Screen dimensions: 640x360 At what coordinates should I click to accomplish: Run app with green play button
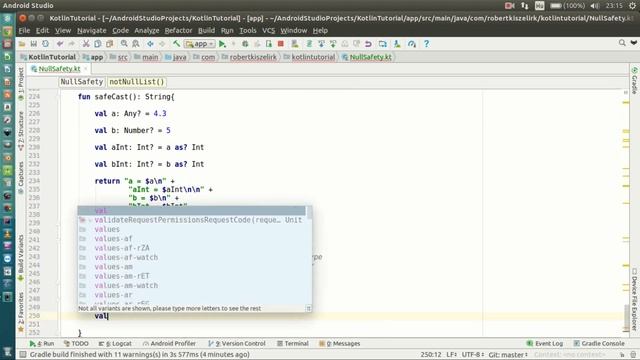(x=222, y=44)
